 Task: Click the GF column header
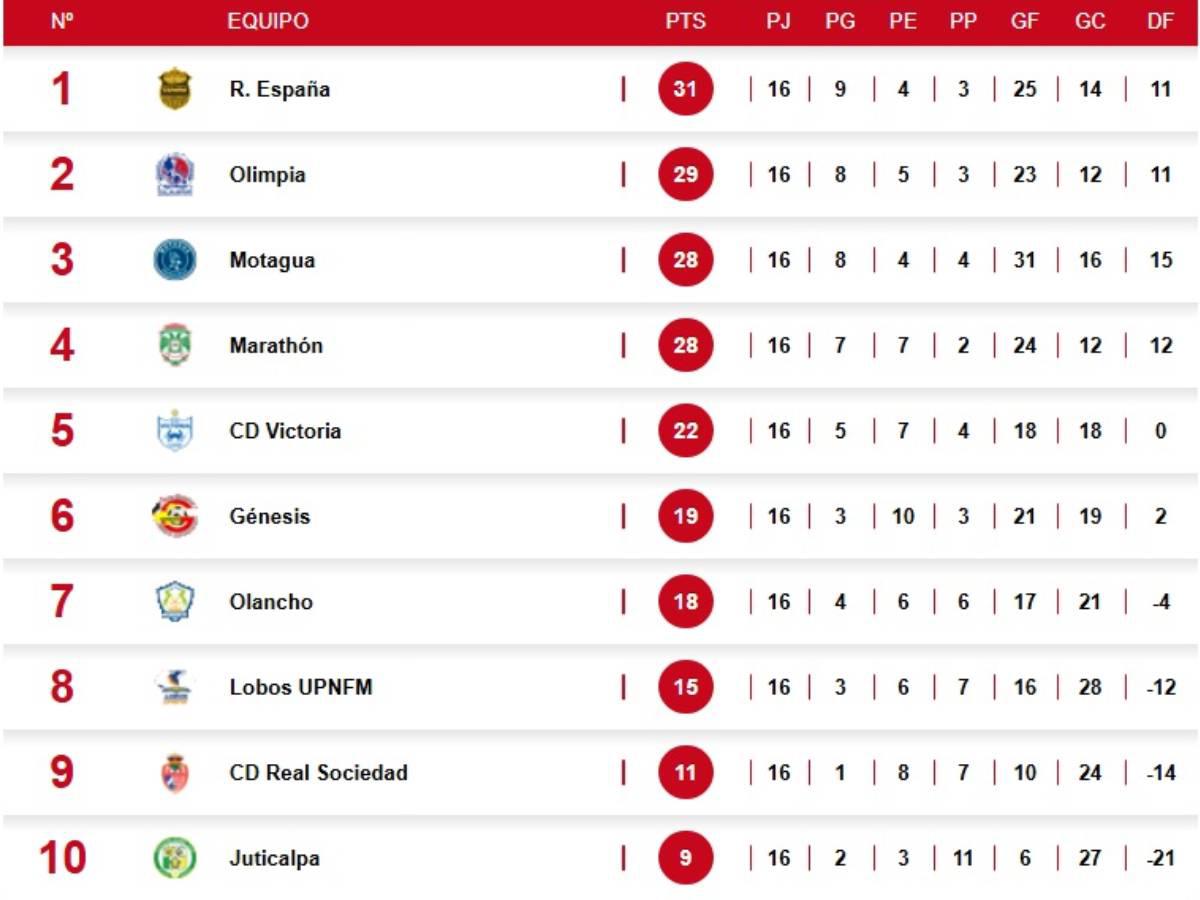coord(1024,21)
